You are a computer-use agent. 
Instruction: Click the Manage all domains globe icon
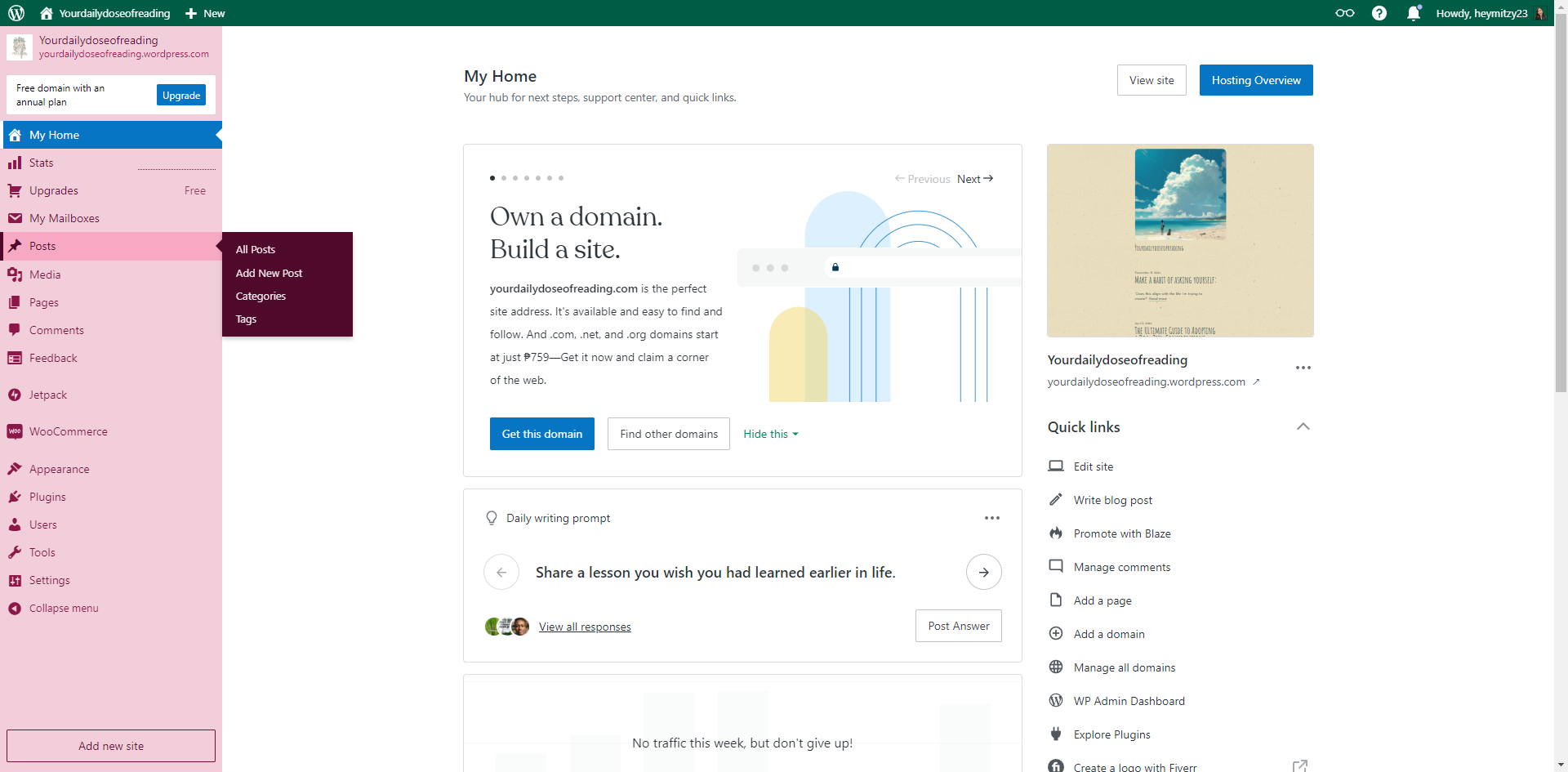tap(1056, 667)
